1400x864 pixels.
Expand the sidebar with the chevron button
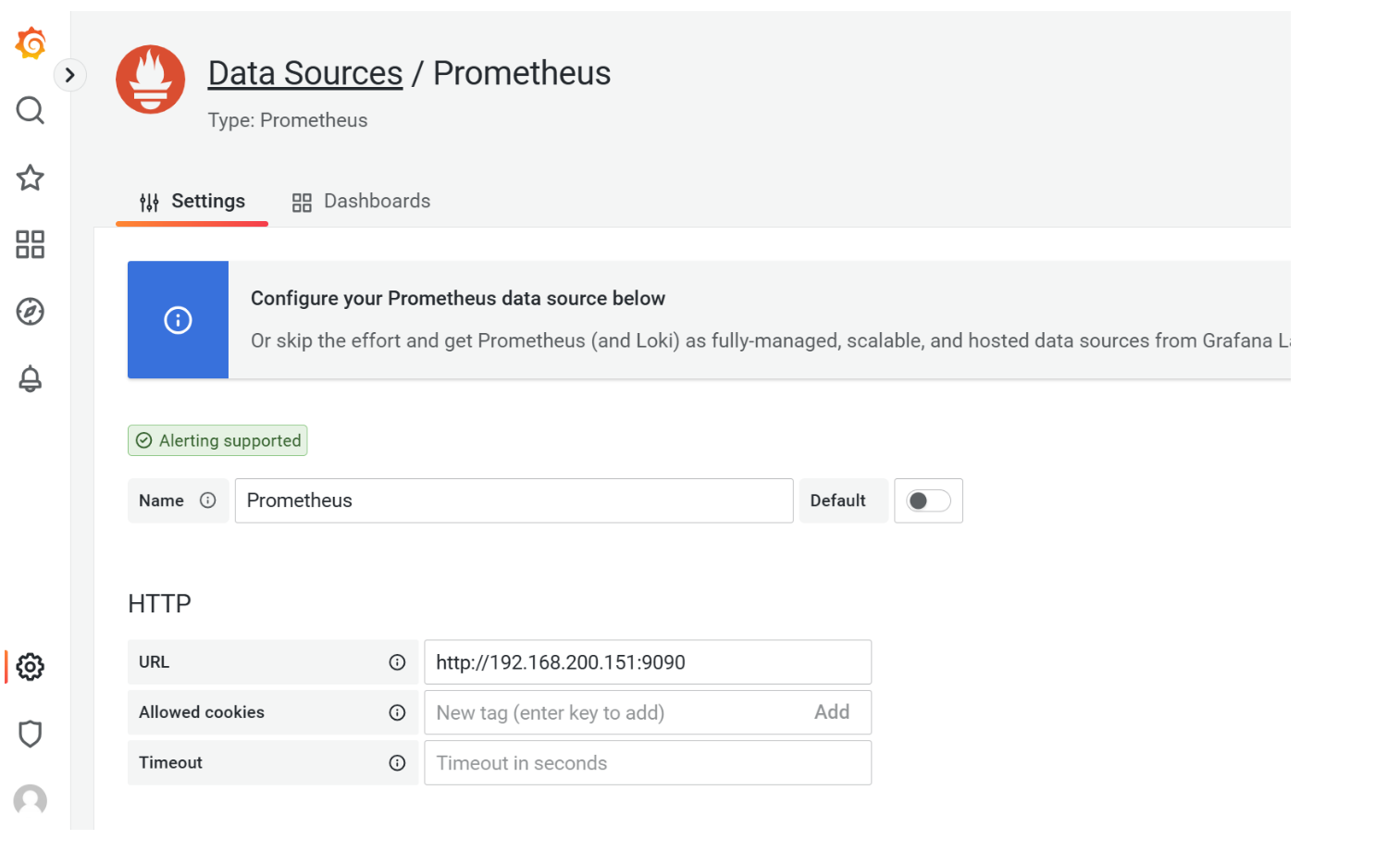70,75
